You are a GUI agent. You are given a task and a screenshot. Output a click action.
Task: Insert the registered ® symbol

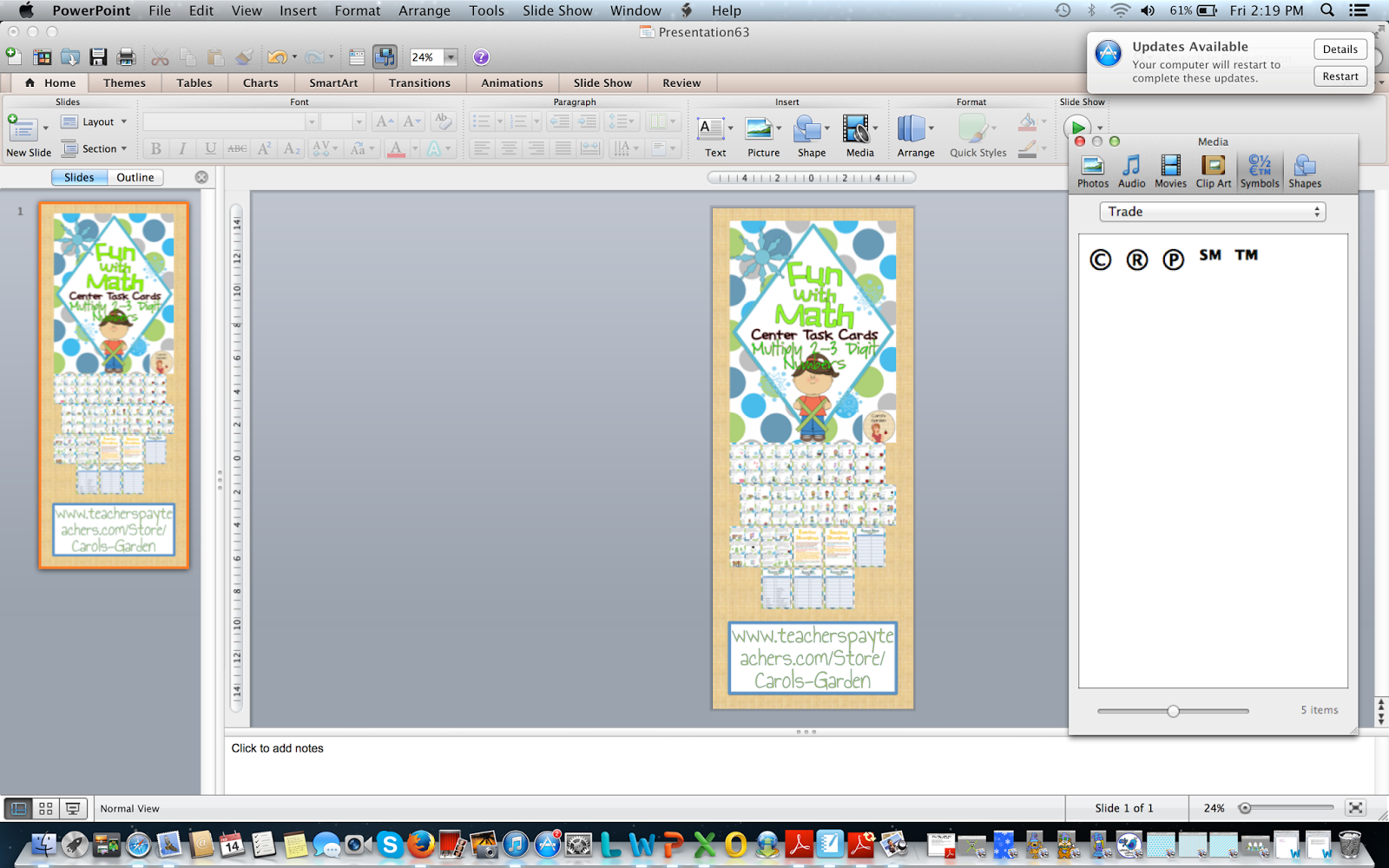pyautogui.click(x=1136, y=260)
